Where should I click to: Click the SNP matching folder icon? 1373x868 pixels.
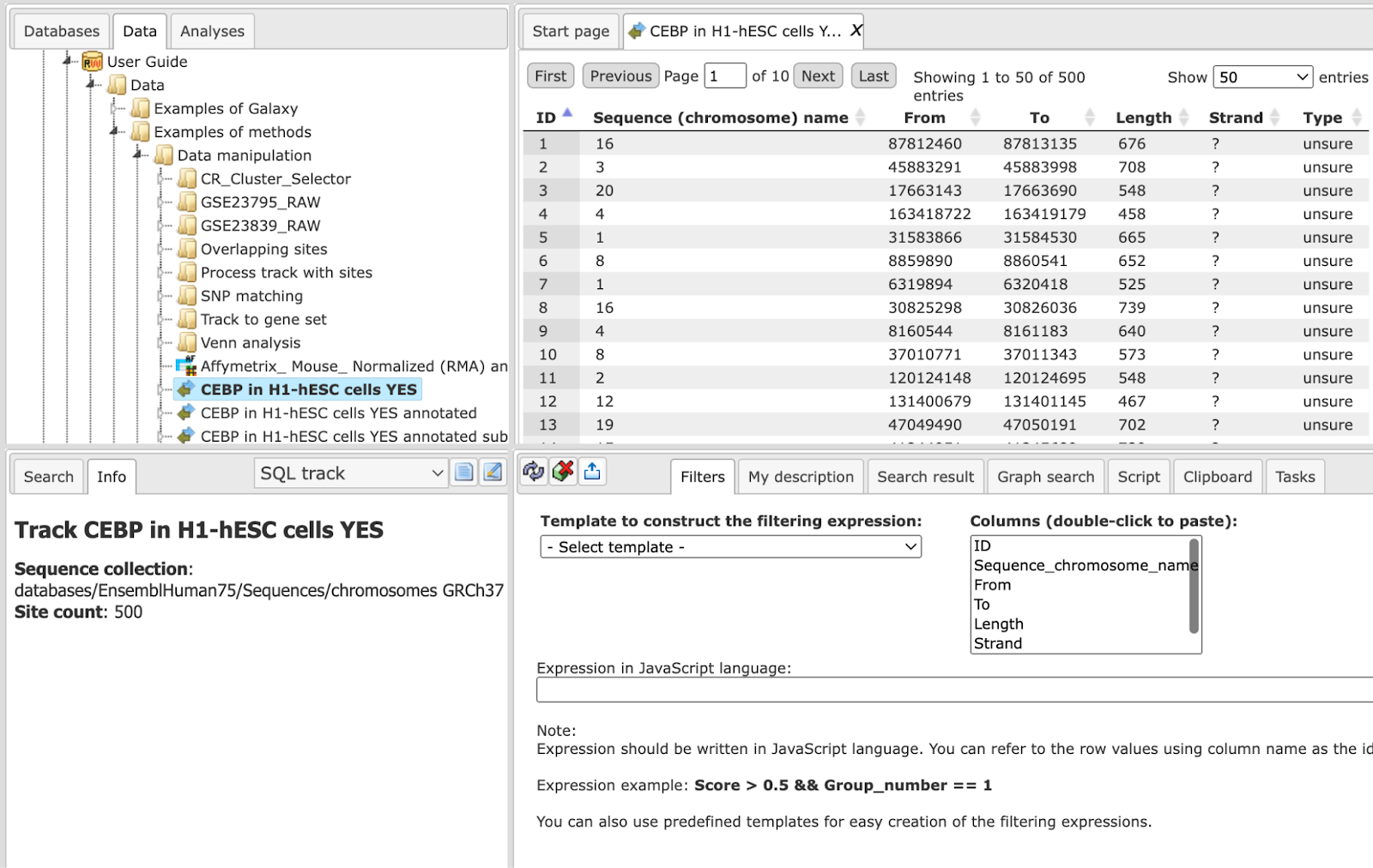click(186, 296)
